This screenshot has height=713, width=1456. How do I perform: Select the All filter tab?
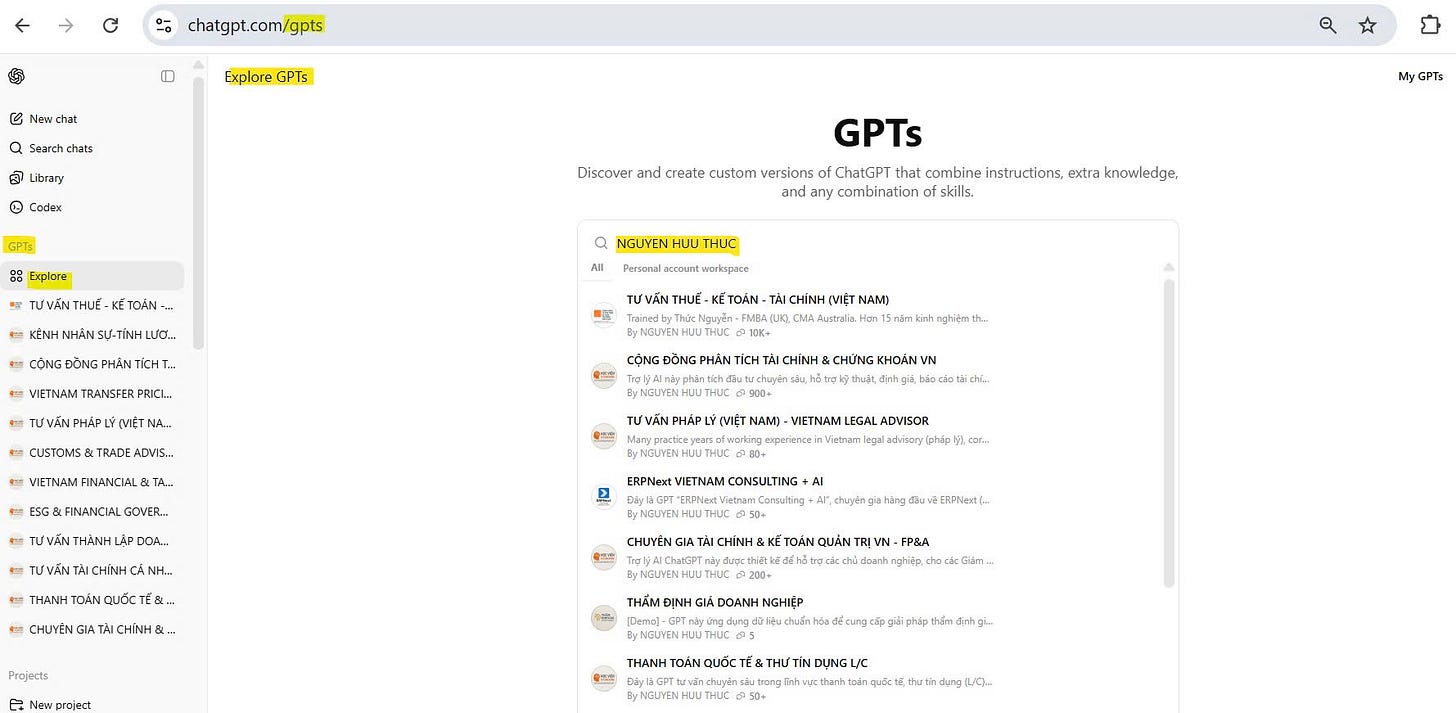(597, 268)
